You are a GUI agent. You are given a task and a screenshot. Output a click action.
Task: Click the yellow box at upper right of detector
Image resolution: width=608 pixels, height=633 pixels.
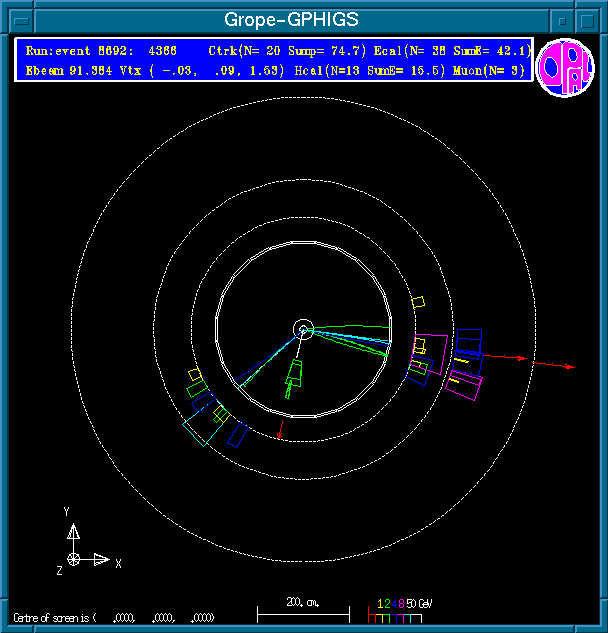[x=419, y=301]
